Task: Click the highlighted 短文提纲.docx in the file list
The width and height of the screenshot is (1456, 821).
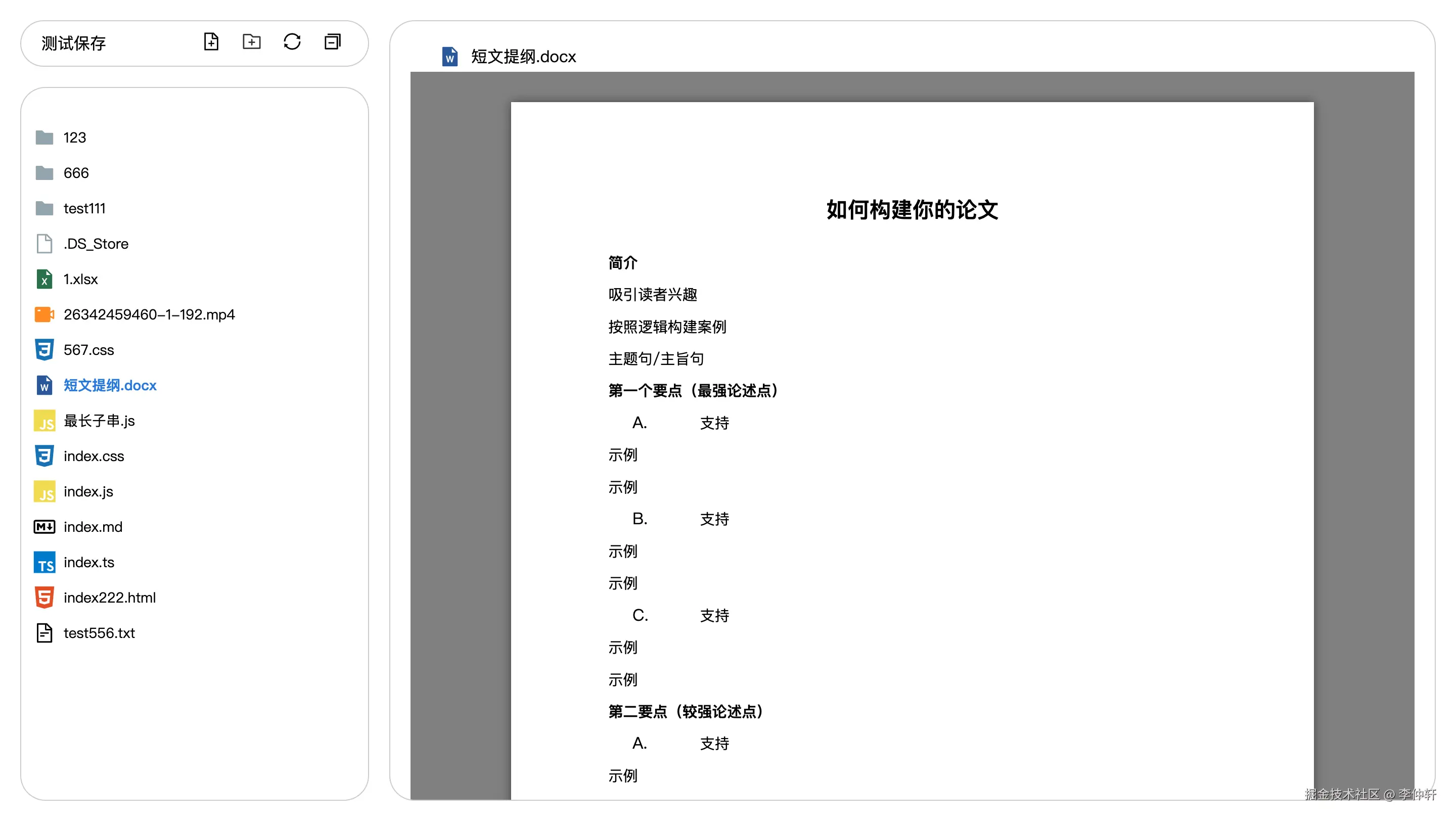Action: (110, 385)
